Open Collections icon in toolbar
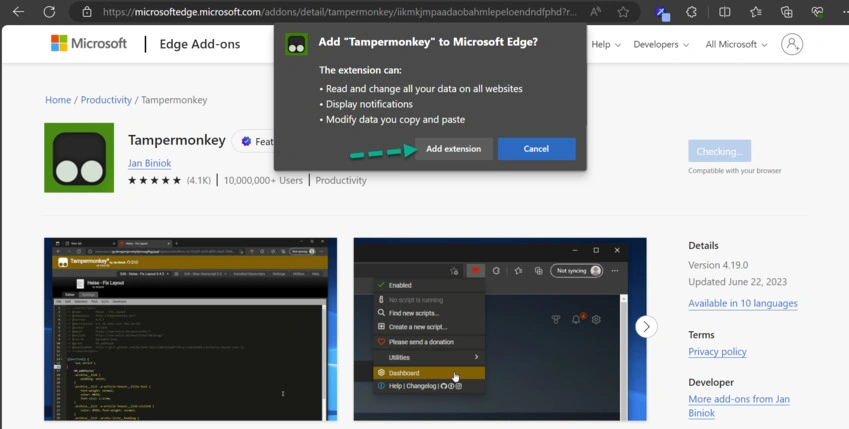This screenshot has width=849, height=429. (x=787, y=12)
